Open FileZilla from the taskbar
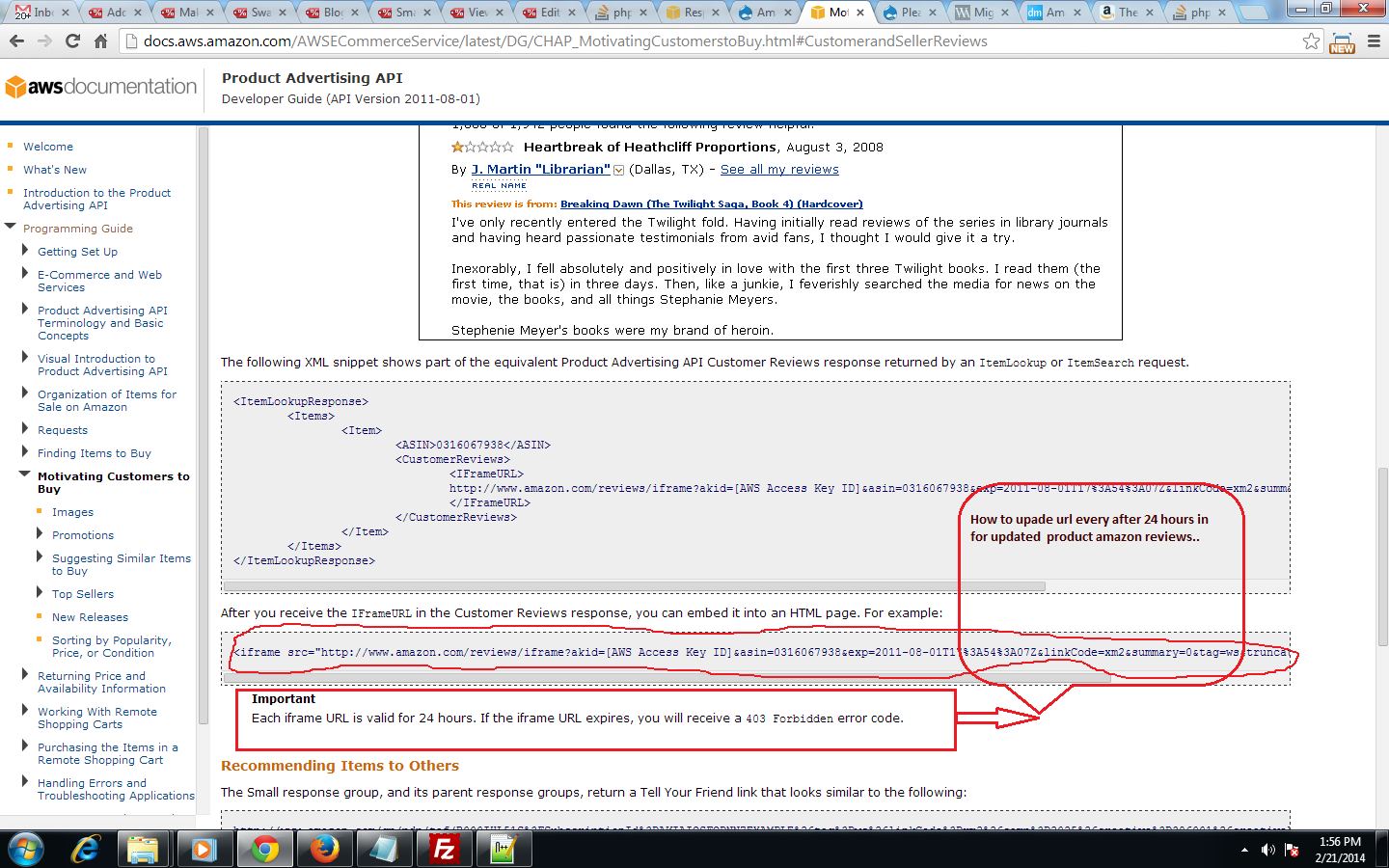Screen dimensions: 1389x868 (x=444, y=849)
